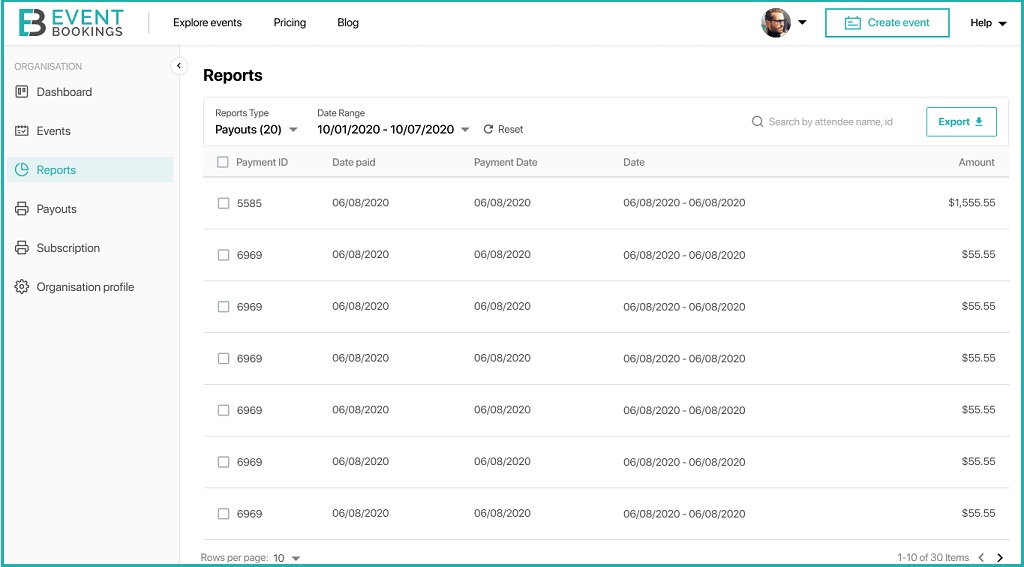
Task: Click the Dashboard sidebar icon
Action: (22, 92)
